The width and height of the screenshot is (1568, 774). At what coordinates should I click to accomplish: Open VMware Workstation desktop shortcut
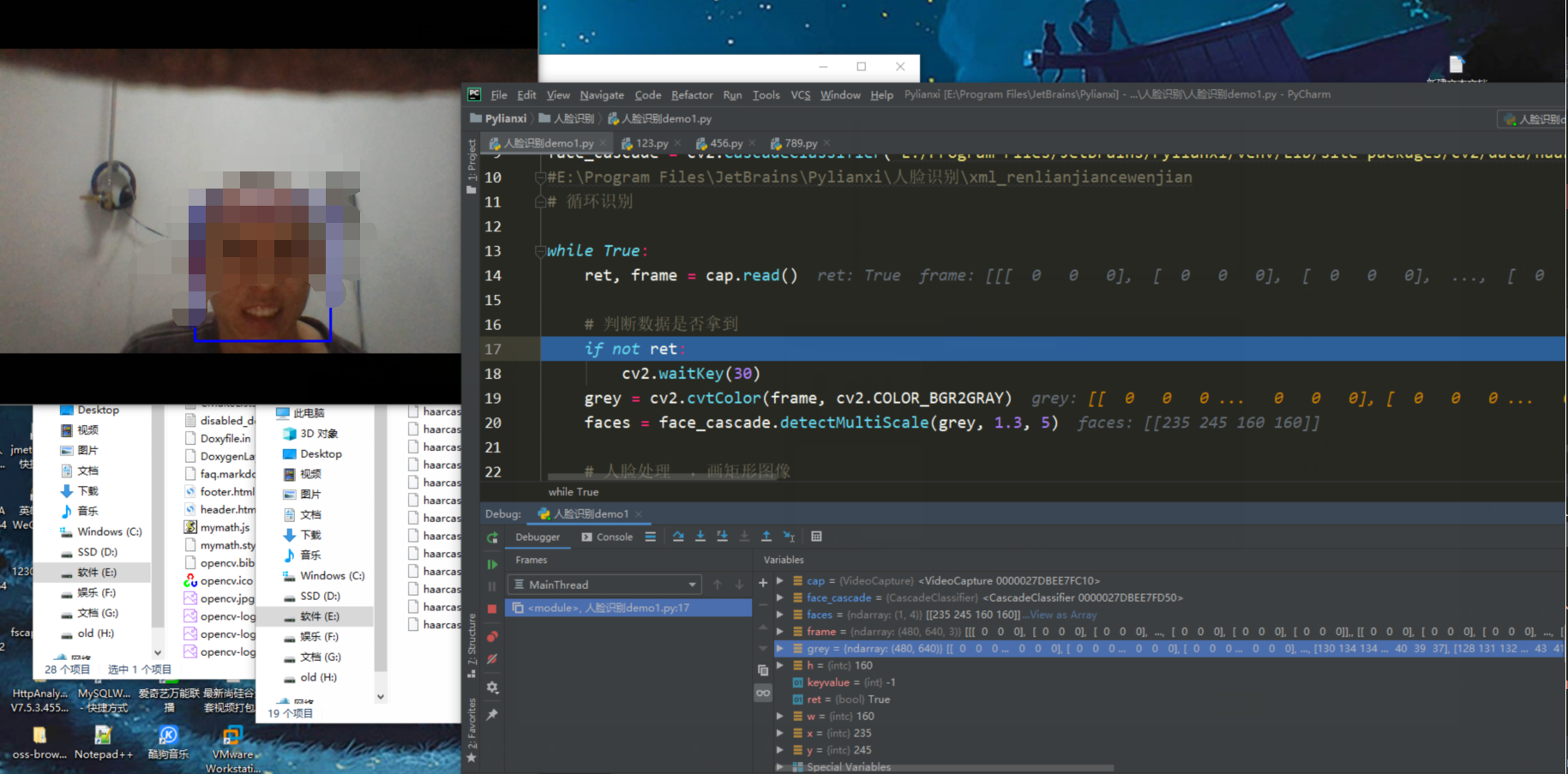click(x=232, y=749)
